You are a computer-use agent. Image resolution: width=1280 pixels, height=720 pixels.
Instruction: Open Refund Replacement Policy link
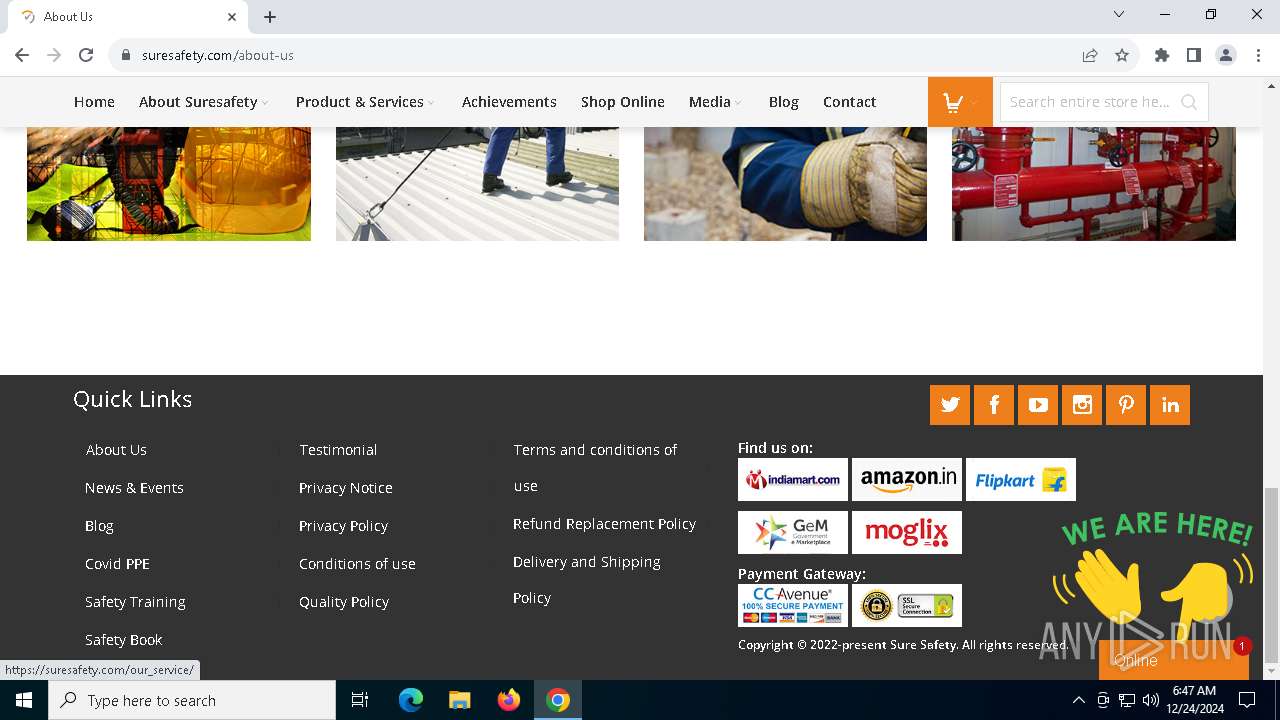click(x=604, y=524)
